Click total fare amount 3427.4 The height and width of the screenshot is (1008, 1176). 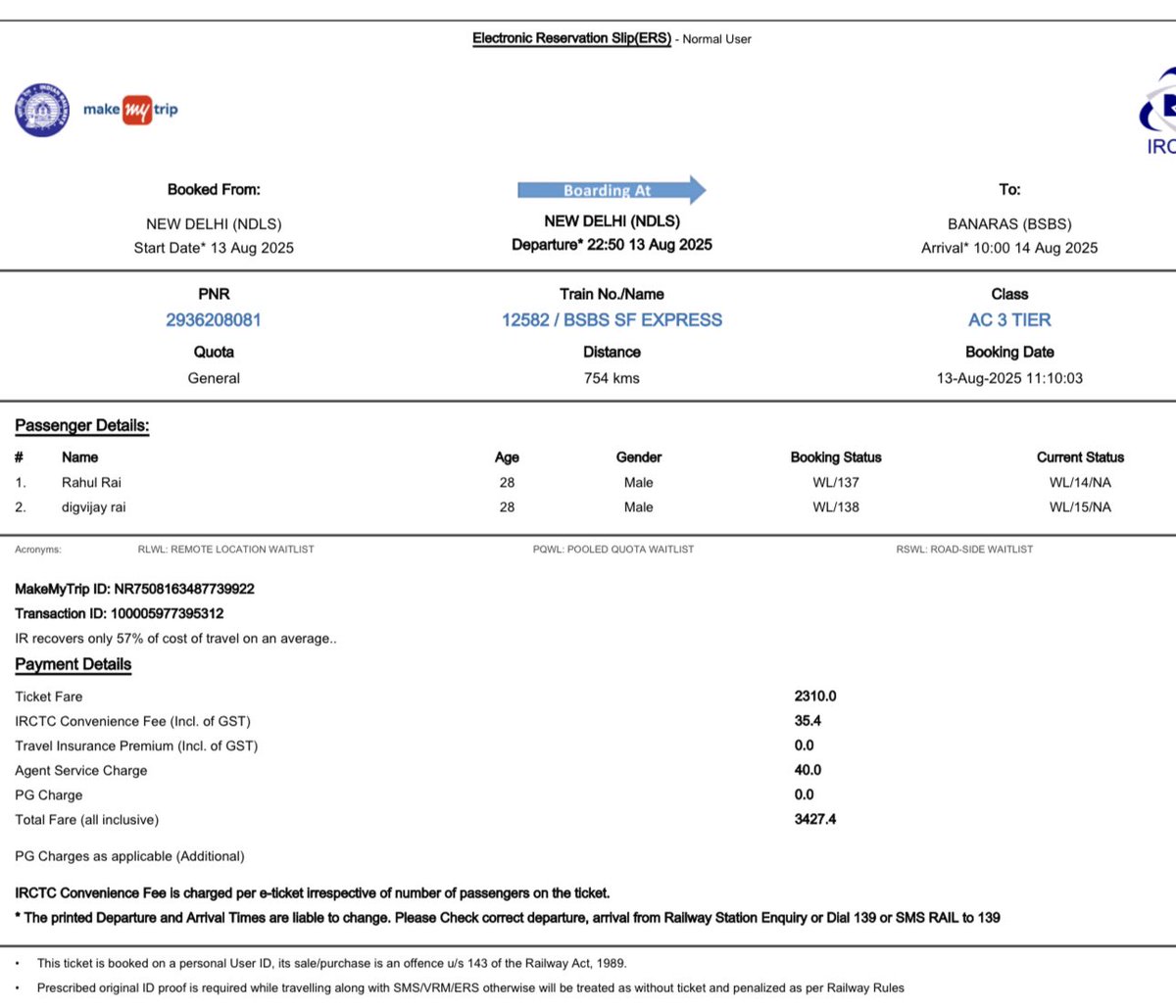tap(815, 820)
